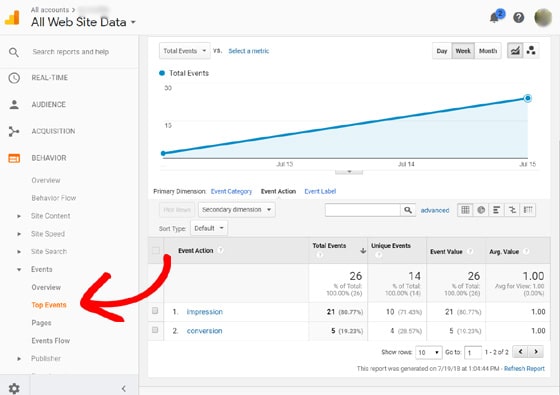Click the table search magnifier button

[408, 210]
